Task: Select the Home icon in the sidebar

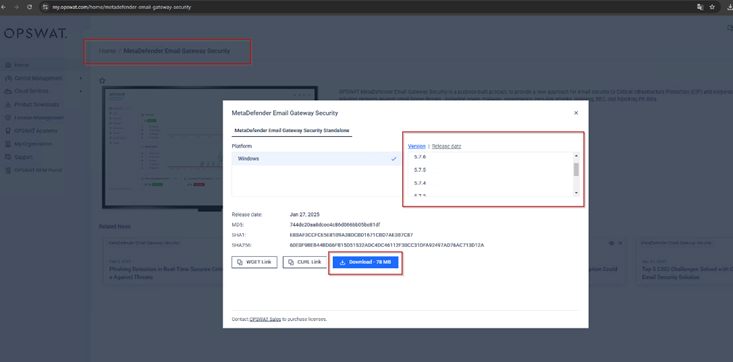Action: click(x=8, y=65)
